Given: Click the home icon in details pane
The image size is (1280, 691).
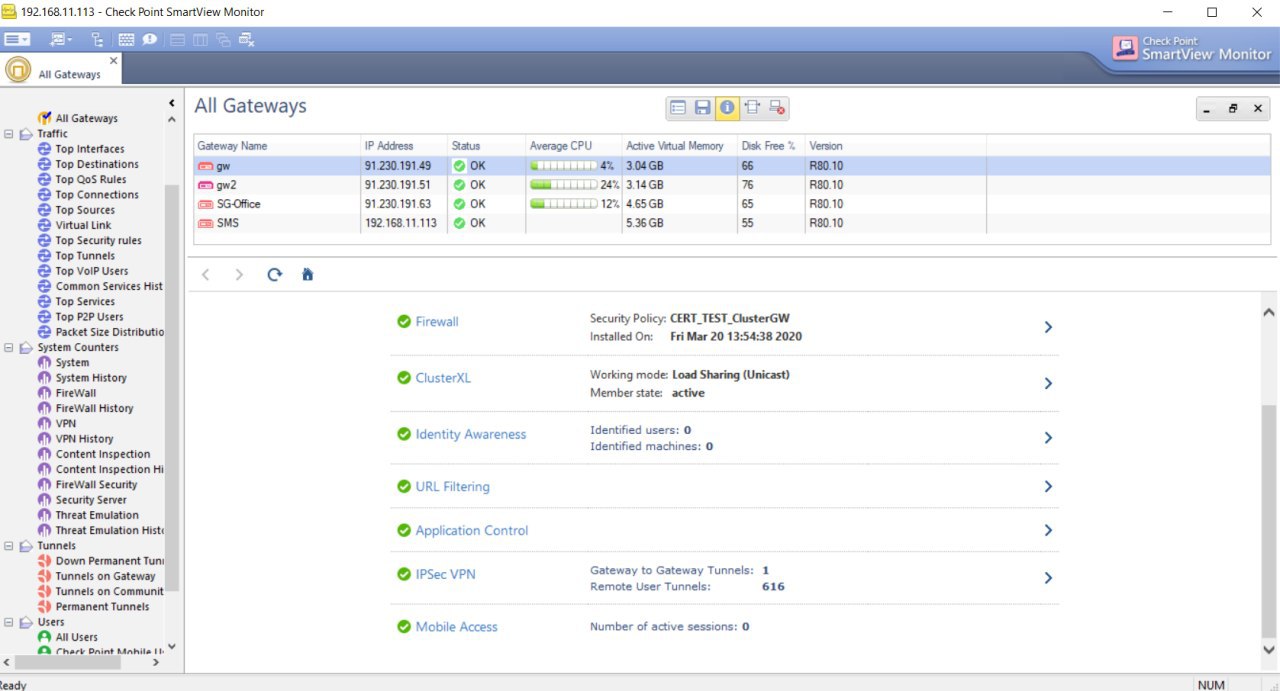Looking at the screenshot, I should 307,274.
